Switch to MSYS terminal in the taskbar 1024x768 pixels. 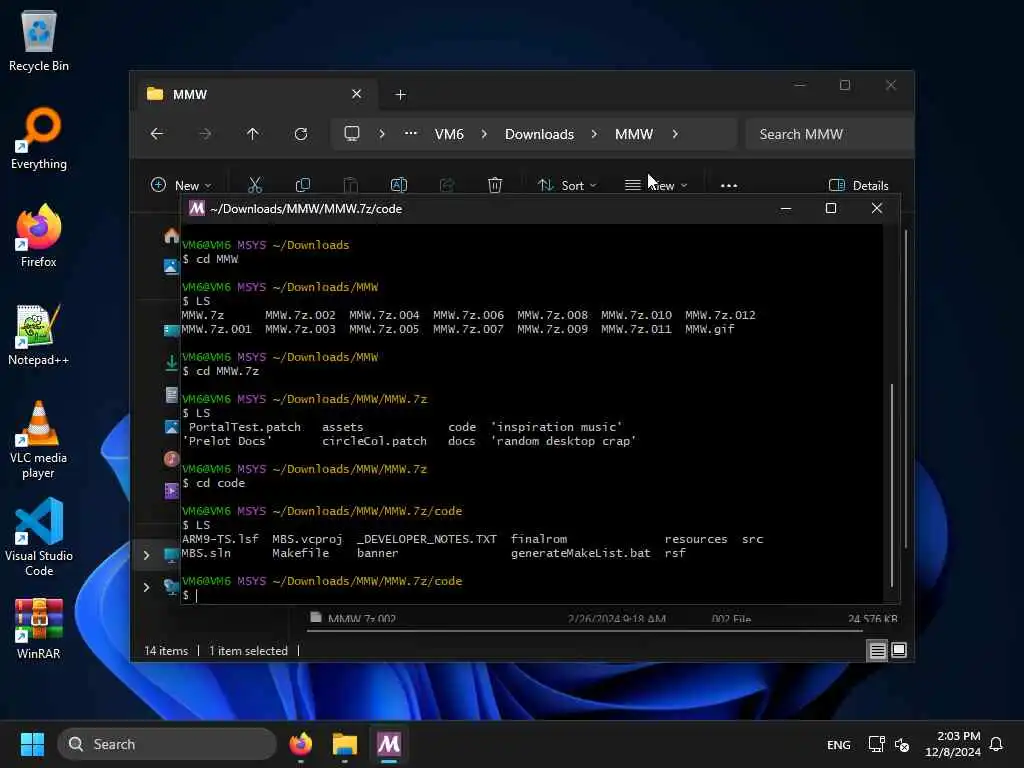point(389,744)
